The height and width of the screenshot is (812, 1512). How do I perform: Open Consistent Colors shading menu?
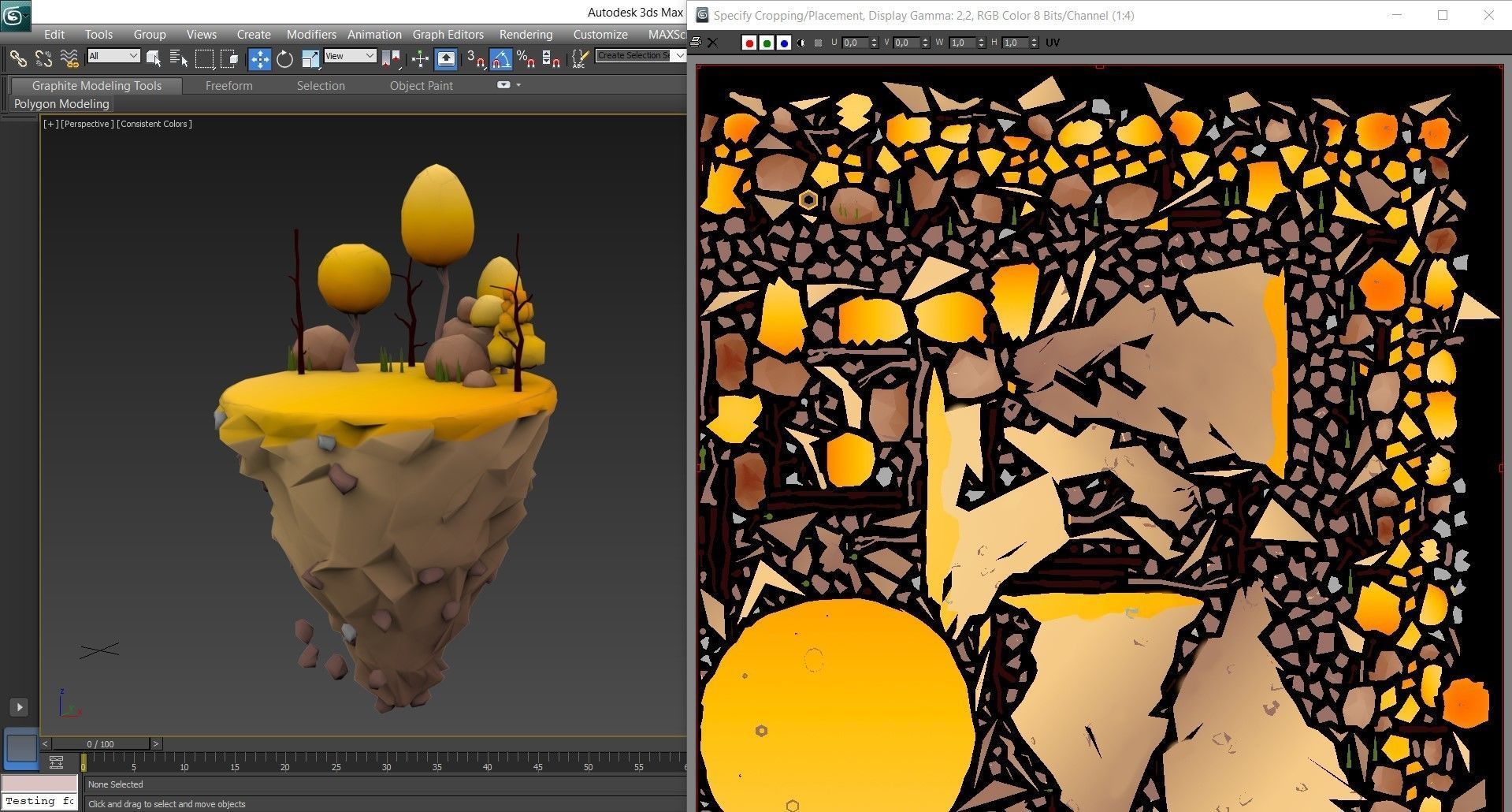(x=154, y=124)
